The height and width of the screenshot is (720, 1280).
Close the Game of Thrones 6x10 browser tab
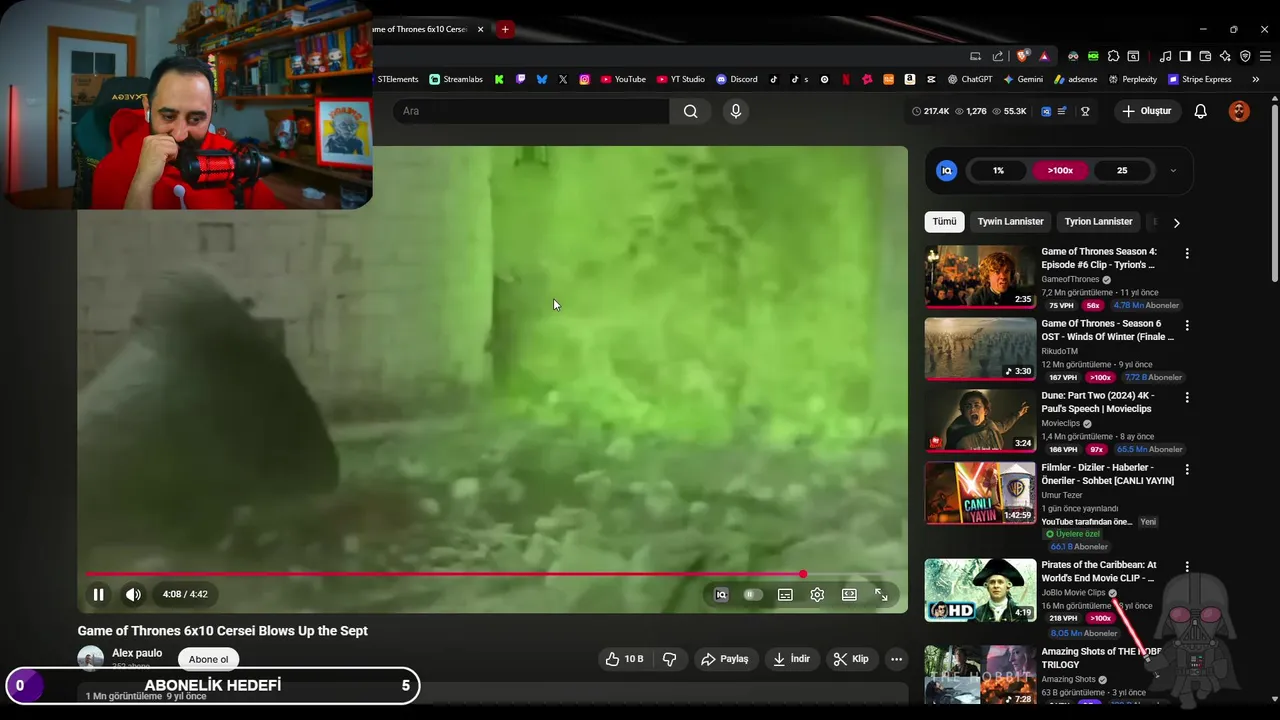click(x=481, y=29)
